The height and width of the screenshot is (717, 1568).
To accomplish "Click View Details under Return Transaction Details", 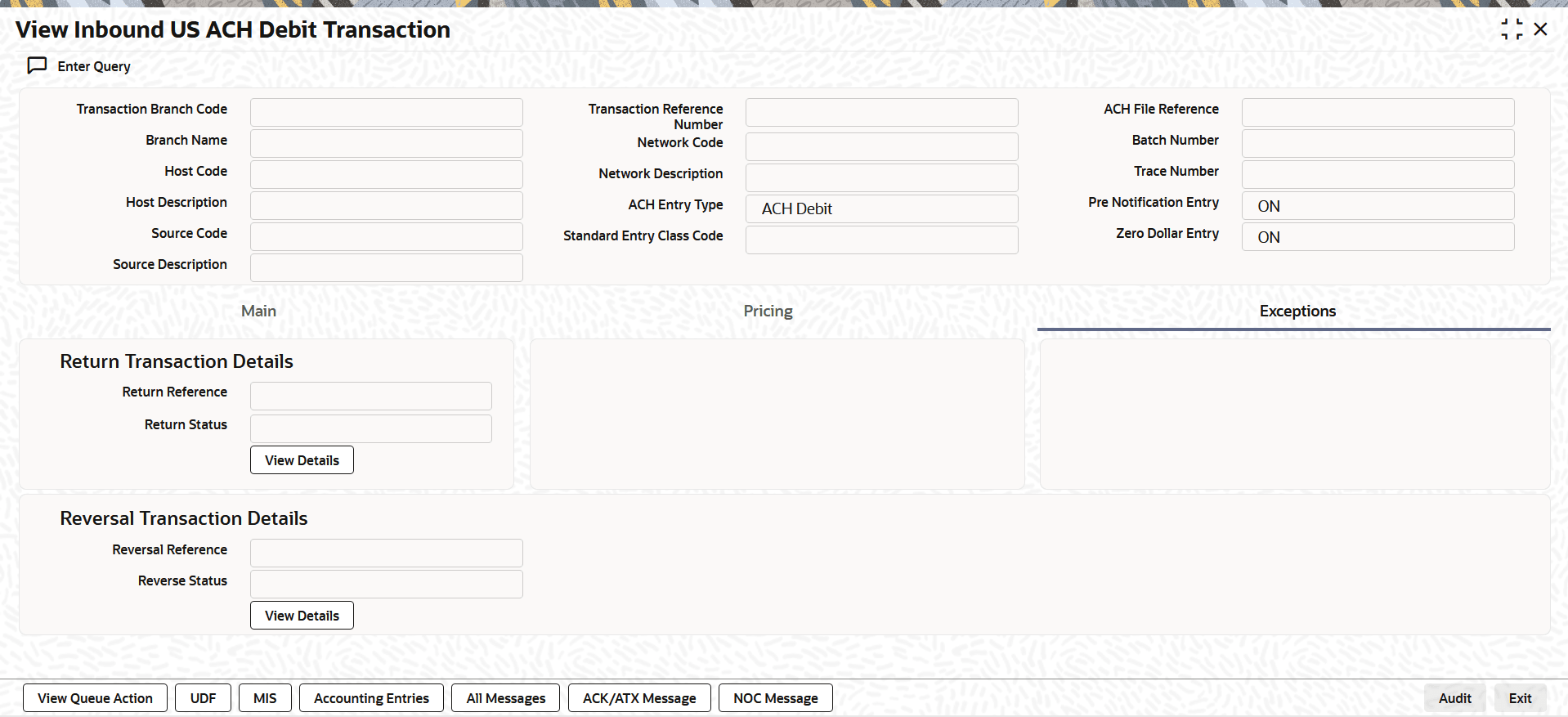I will pos(302,460).
